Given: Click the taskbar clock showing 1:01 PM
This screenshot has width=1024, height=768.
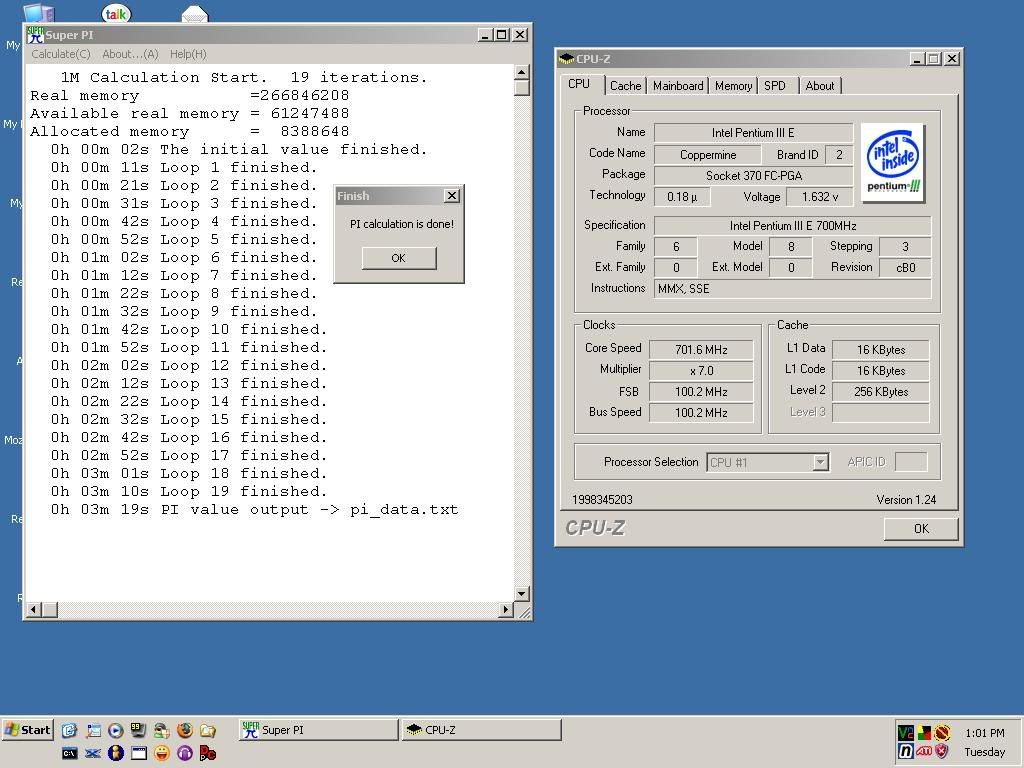Looking at the screenshot, I should [985, 733].
